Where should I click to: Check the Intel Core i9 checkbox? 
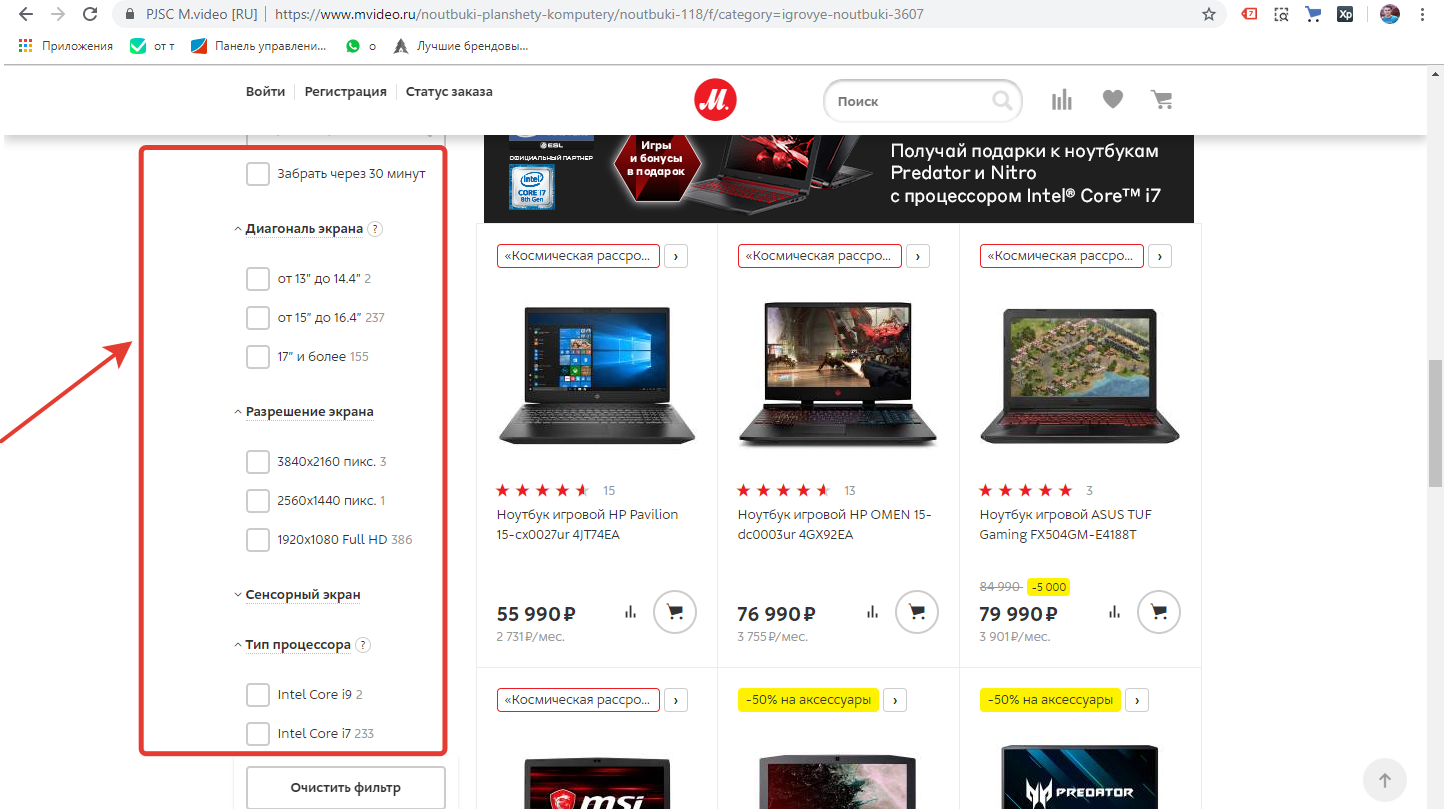point(258,695)
